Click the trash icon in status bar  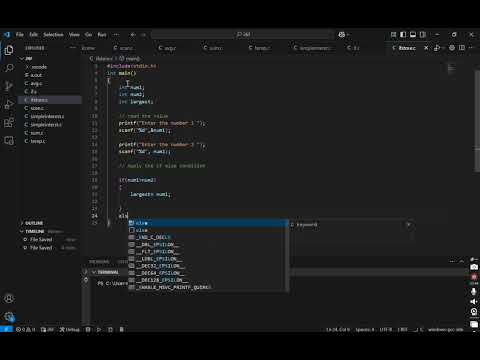(122, 329)
